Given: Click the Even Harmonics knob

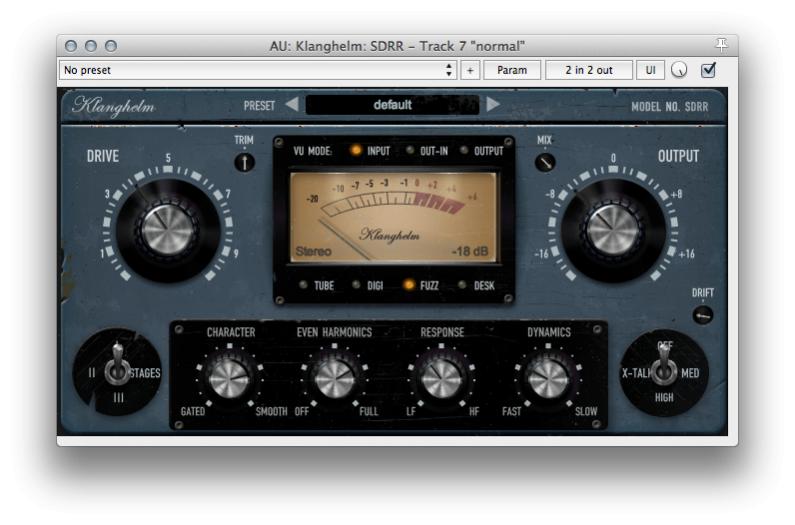Looking at the screenshot, I should click(x=335, y=378).
